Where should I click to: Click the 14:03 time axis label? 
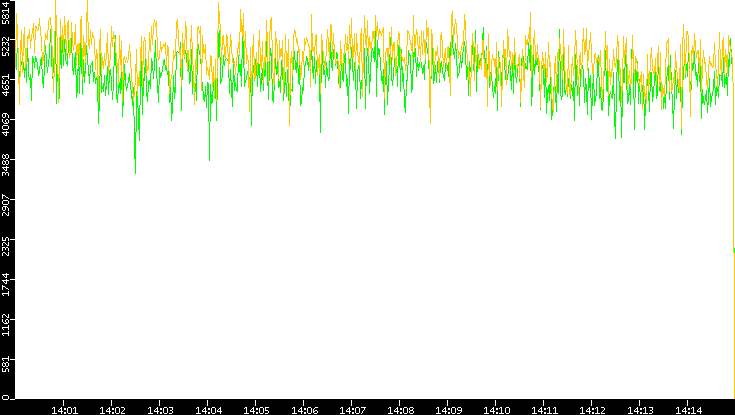160,410
